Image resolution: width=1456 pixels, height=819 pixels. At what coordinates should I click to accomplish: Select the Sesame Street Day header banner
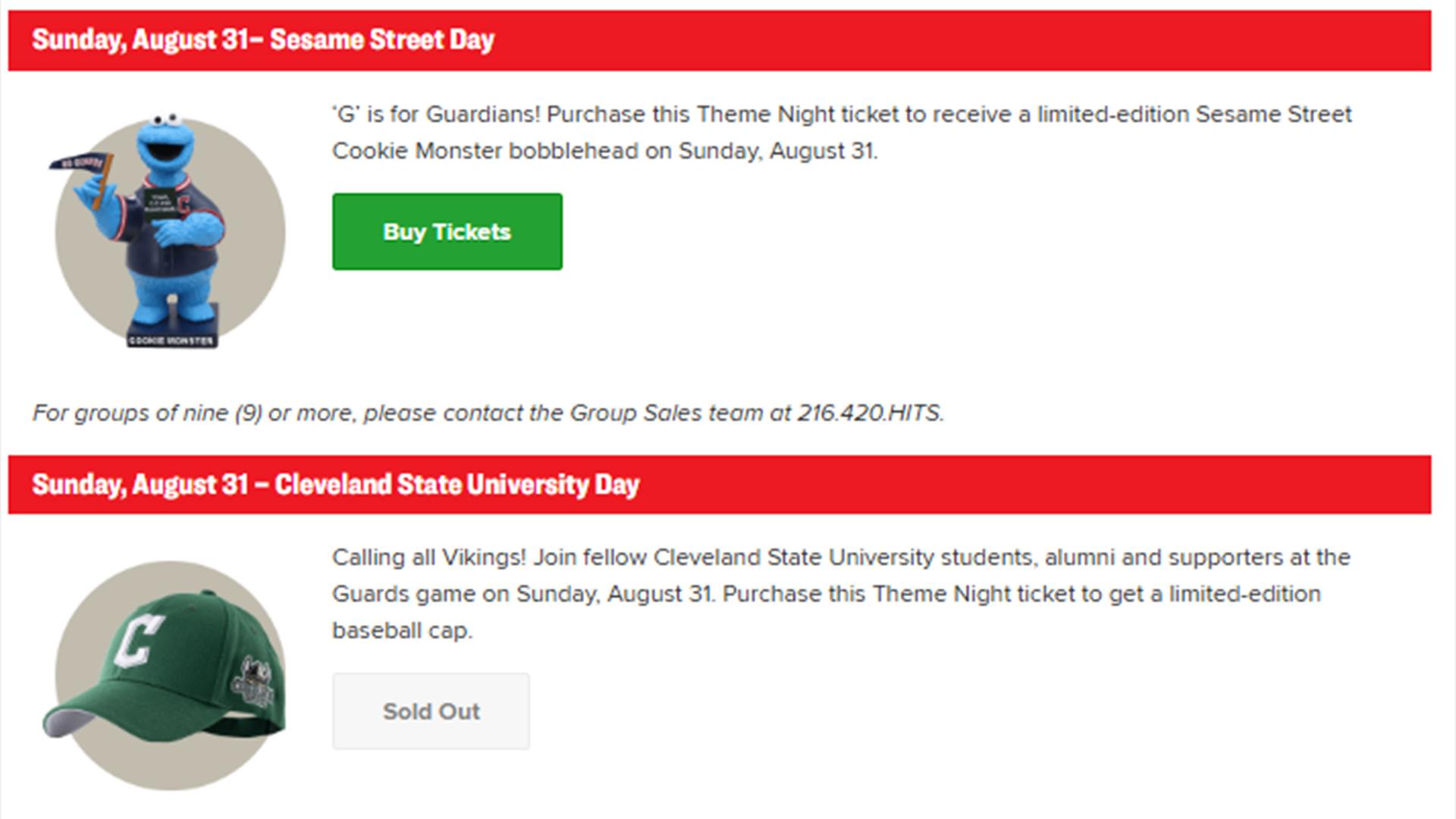[720, 40]
